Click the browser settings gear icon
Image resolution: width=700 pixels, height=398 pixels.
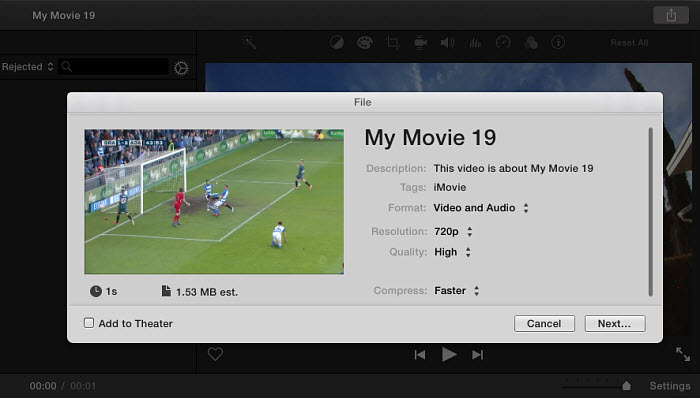(x=181, y=68)
